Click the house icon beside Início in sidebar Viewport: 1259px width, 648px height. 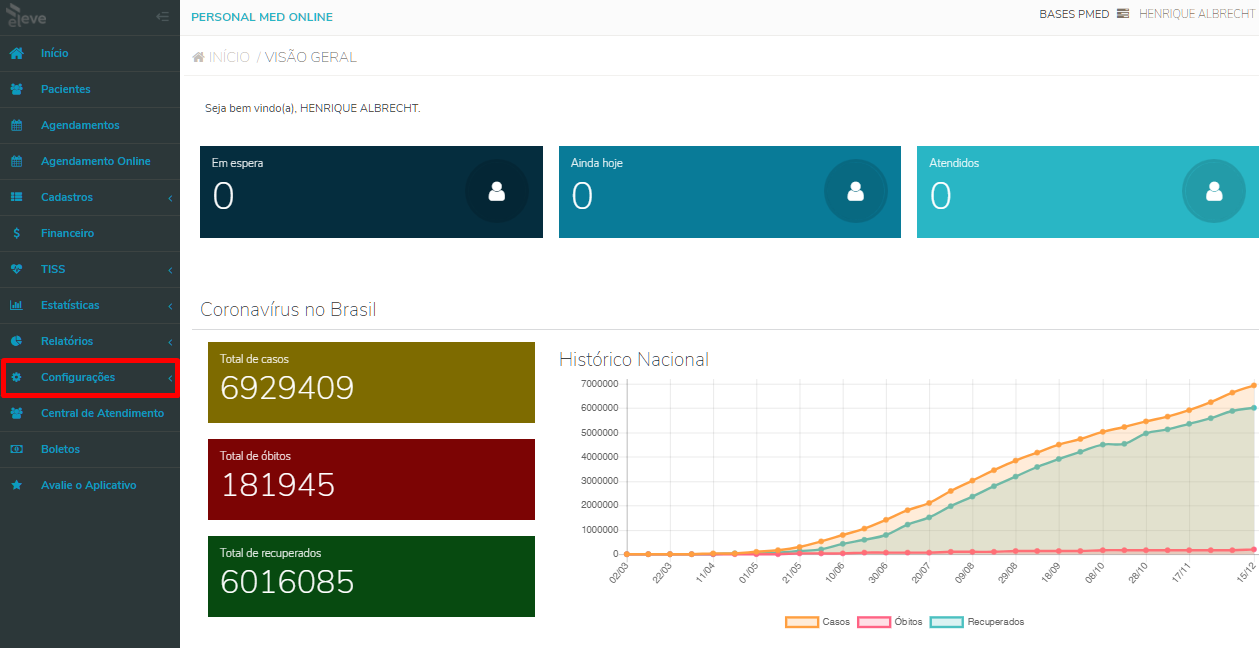pos(16,53)
